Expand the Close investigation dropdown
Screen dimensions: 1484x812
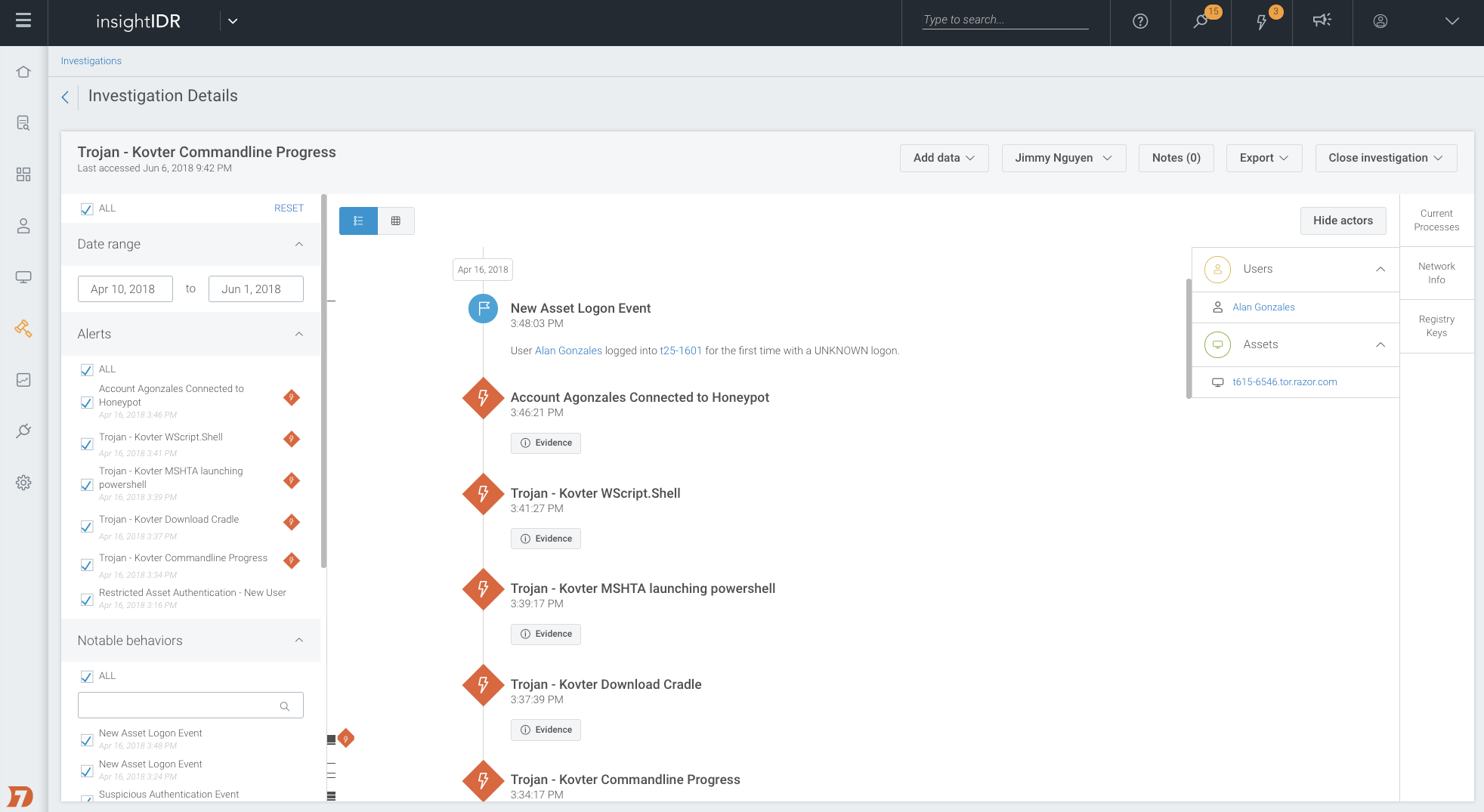pyautogui.click(x=1385, y=158)
